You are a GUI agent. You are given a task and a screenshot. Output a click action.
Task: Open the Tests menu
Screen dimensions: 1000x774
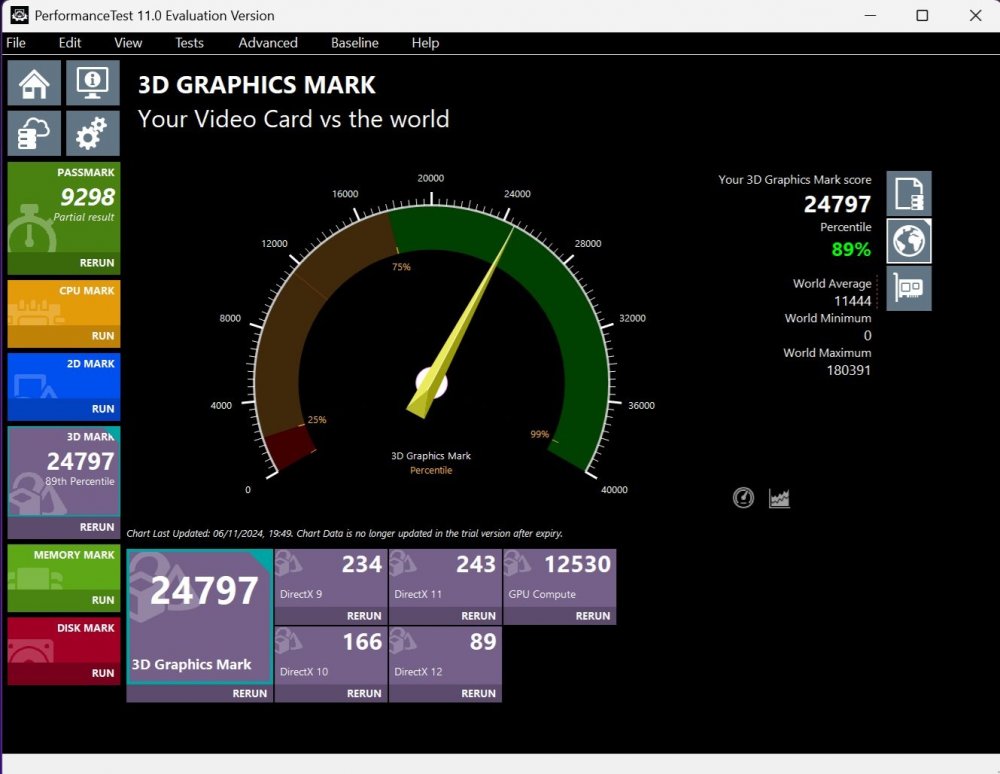pyautogui.click(x=189, y=43)
